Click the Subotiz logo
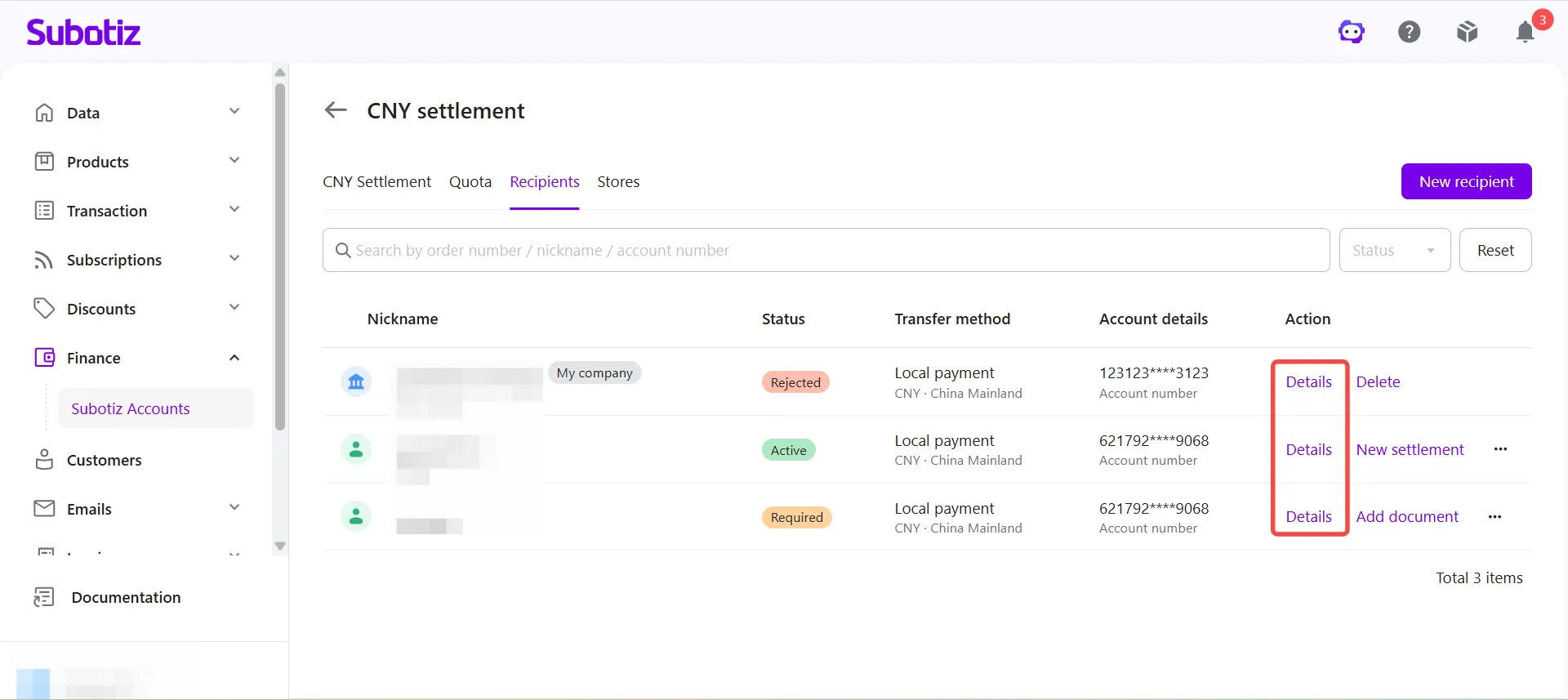 pos(83,32)
